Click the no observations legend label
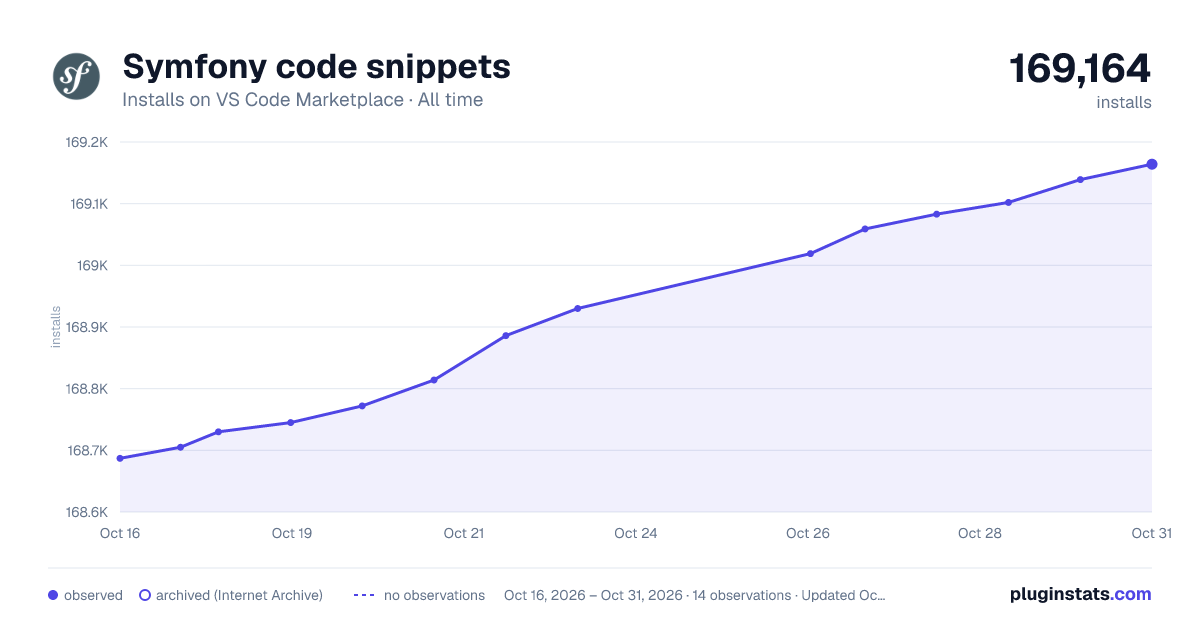Image resolution: width=1200 pixels, height=630 pixels. coord(434,595)
